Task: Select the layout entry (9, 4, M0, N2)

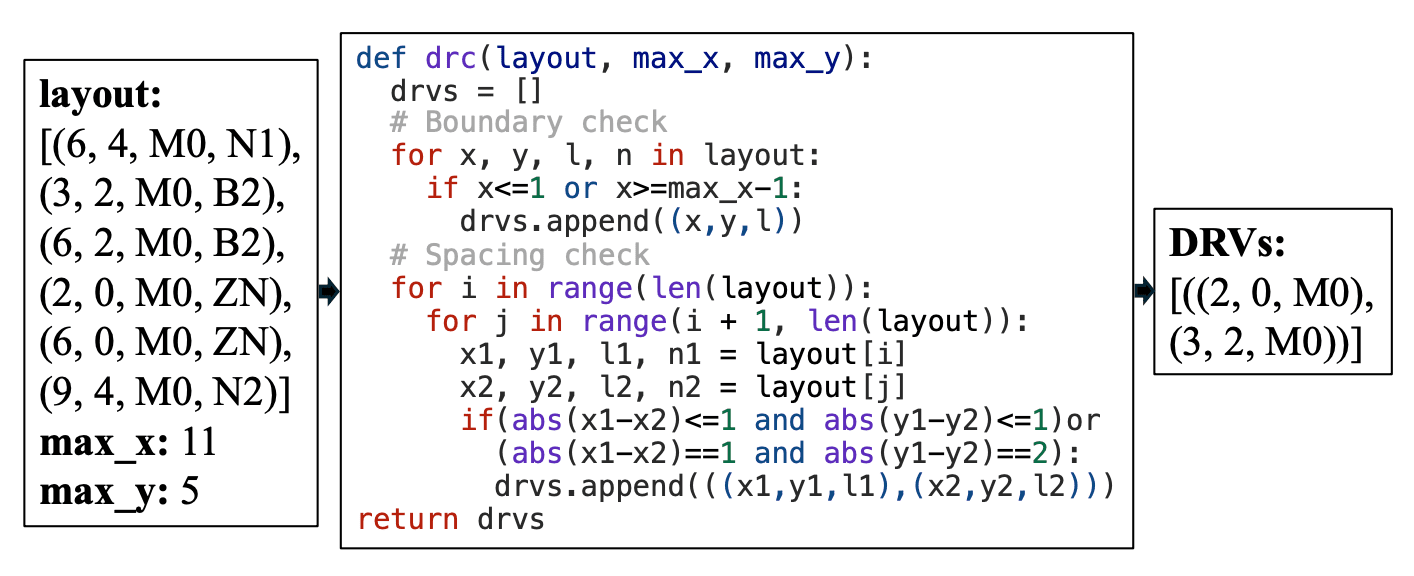Action: (164, 396)
